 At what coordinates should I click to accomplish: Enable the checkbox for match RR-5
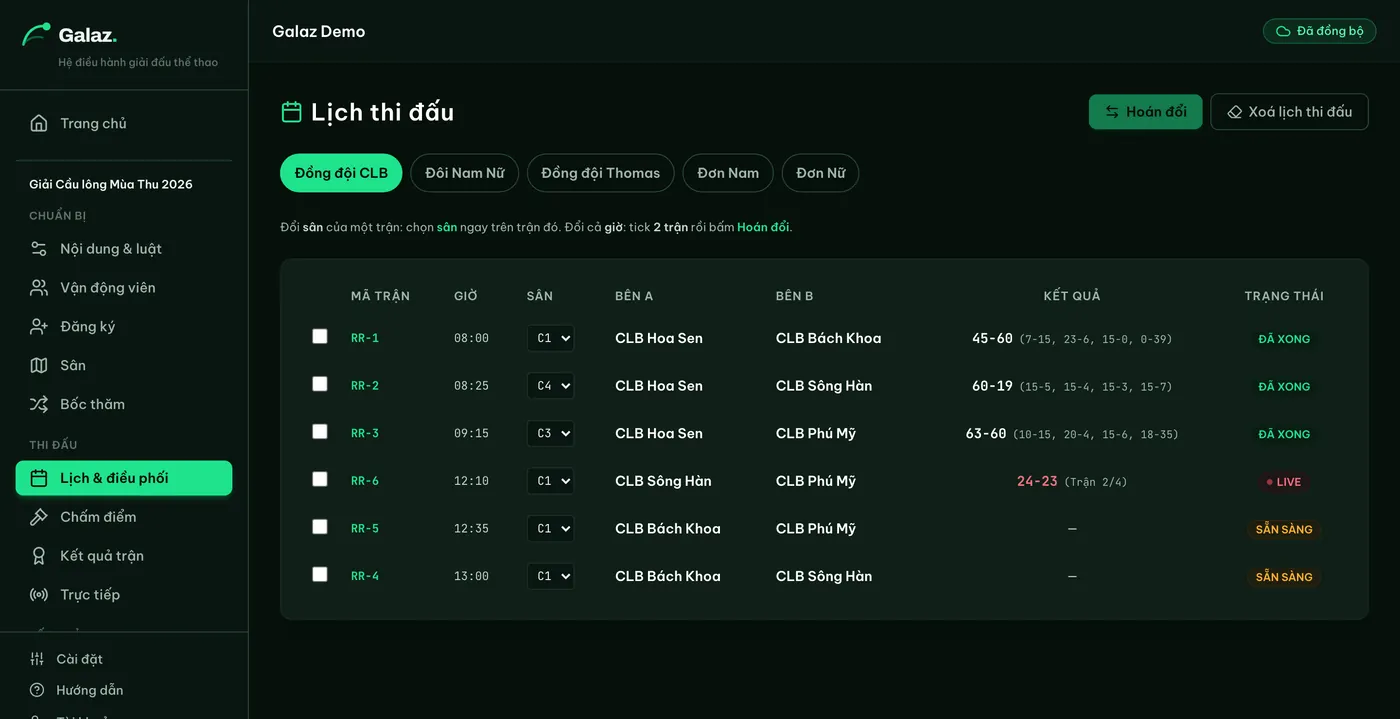320,527
